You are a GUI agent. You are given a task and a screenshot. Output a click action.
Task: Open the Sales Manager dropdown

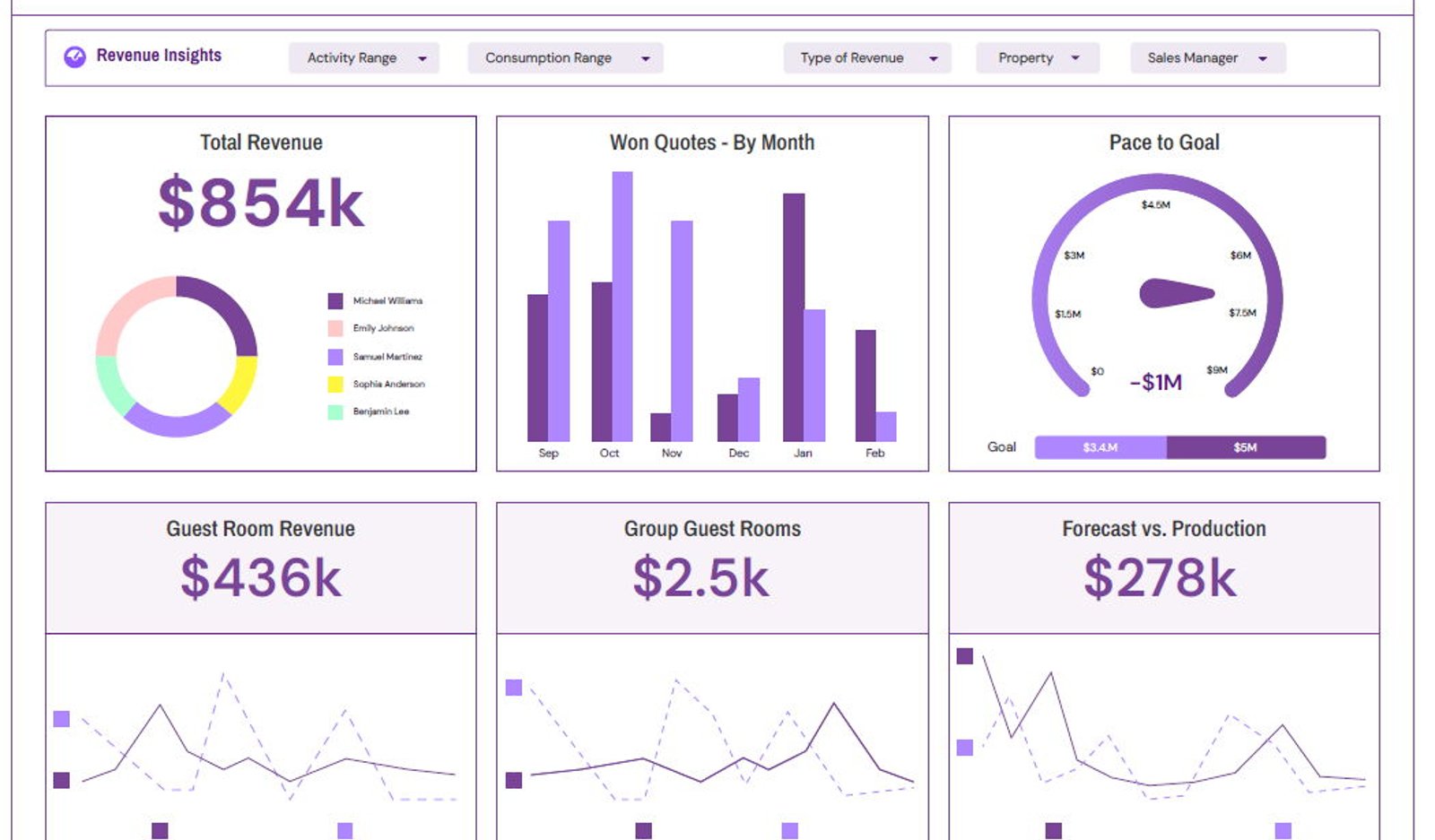pyautogui.click(x=1207, y=57)
